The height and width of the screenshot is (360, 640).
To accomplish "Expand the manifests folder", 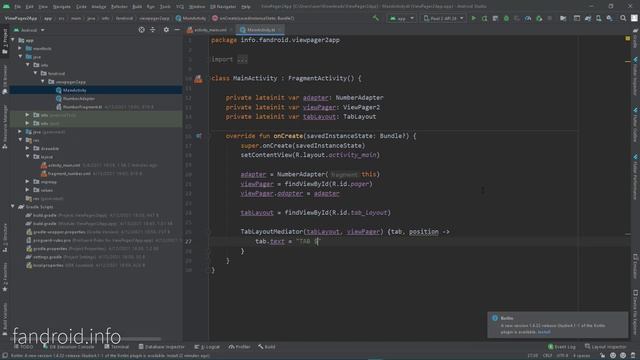I will coord(20,48).
